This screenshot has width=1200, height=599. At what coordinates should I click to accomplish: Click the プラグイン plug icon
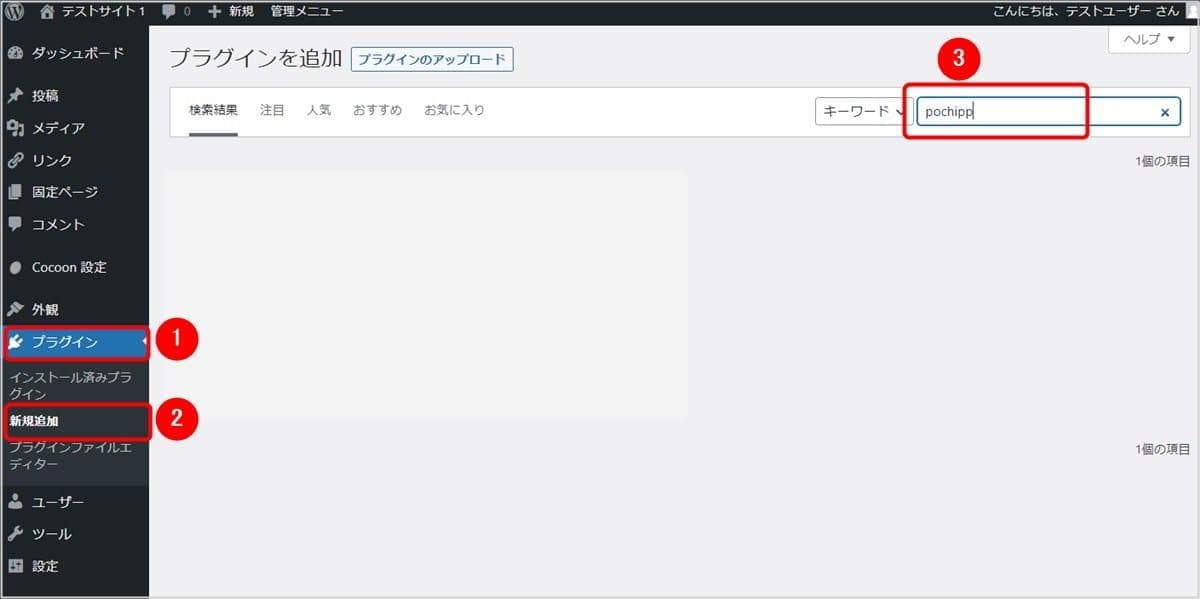[15, 342]
